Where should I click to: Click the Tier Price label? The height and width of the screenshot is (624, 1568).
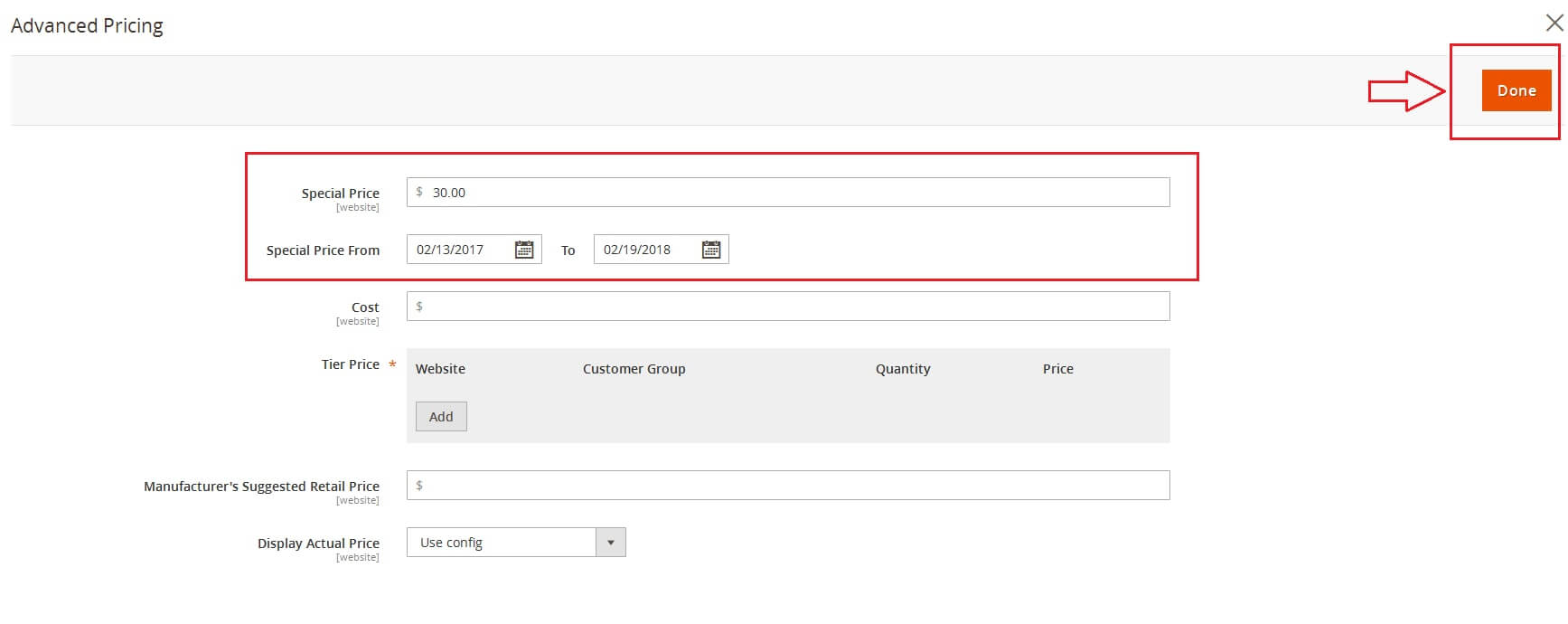tap(351, 364)
